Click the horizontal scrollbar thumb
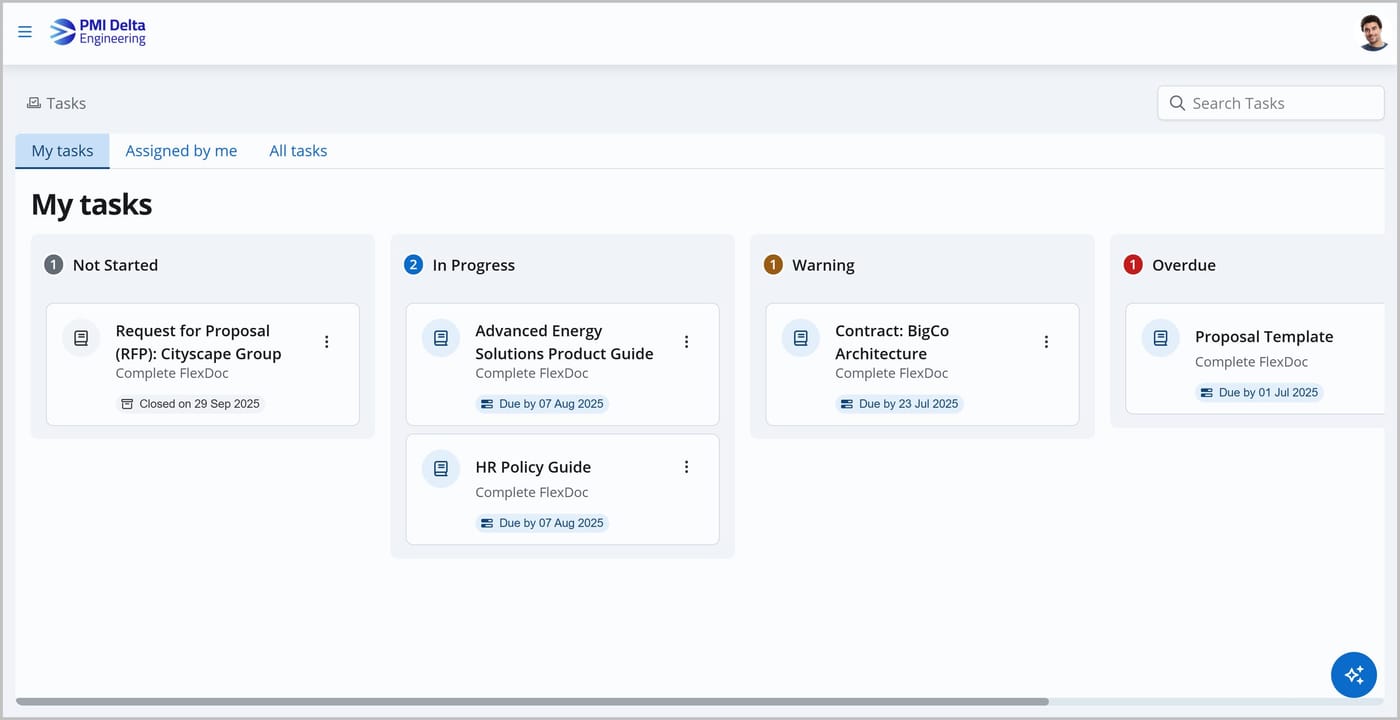 coord(532,702)
